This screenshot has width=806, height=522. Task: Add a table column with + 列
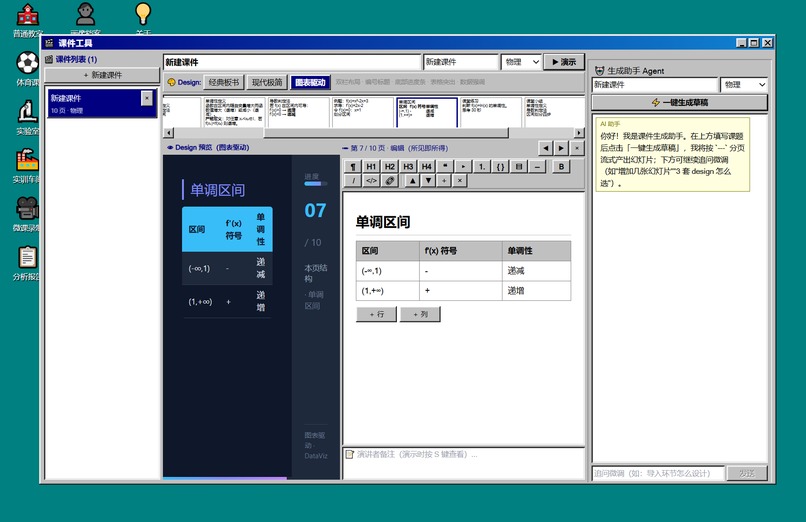(x=420, y=314)
